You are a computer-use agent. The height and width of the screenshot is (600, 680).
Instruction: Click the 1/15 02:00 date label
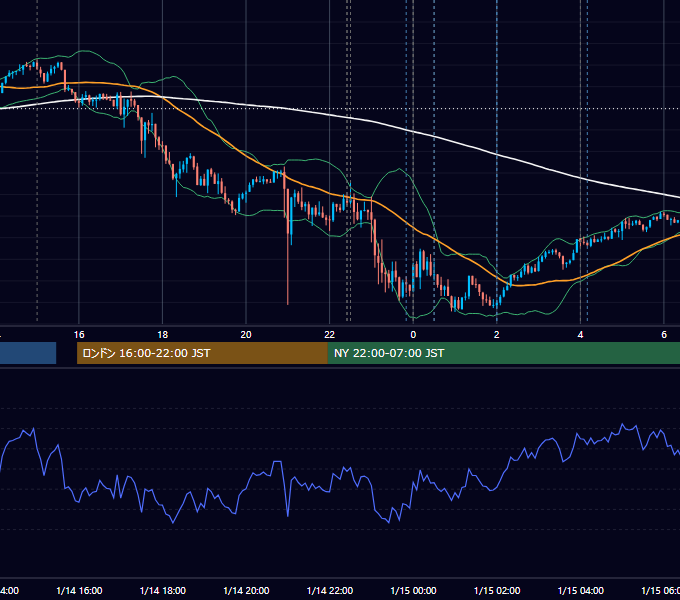click(497, 591)
